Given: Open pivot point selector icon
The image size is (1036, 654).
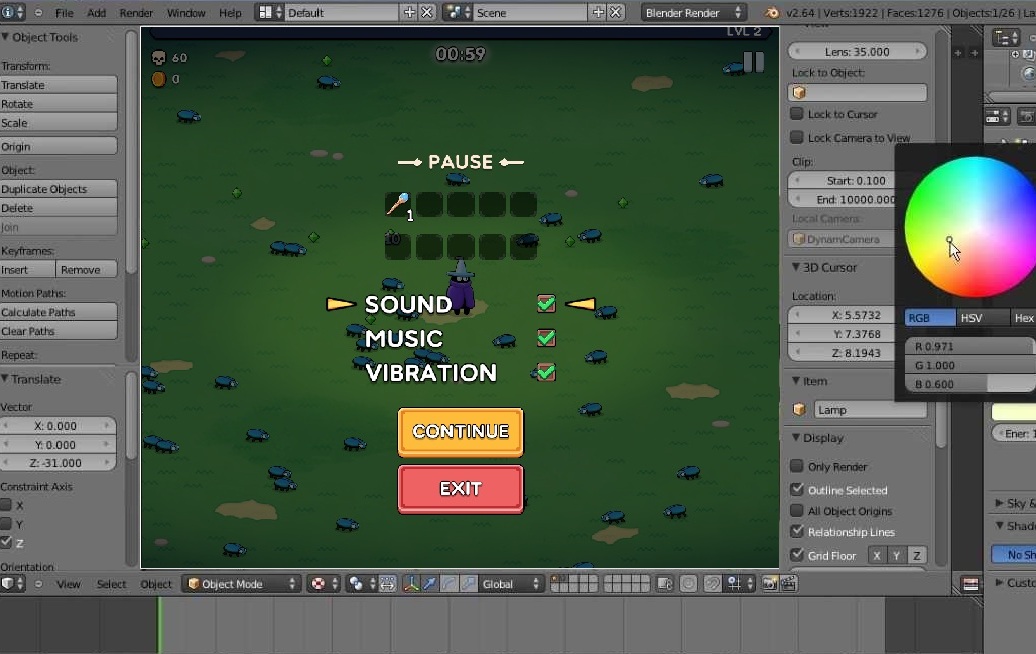Looking at the screenshot, I should click(x=361, y=583).
